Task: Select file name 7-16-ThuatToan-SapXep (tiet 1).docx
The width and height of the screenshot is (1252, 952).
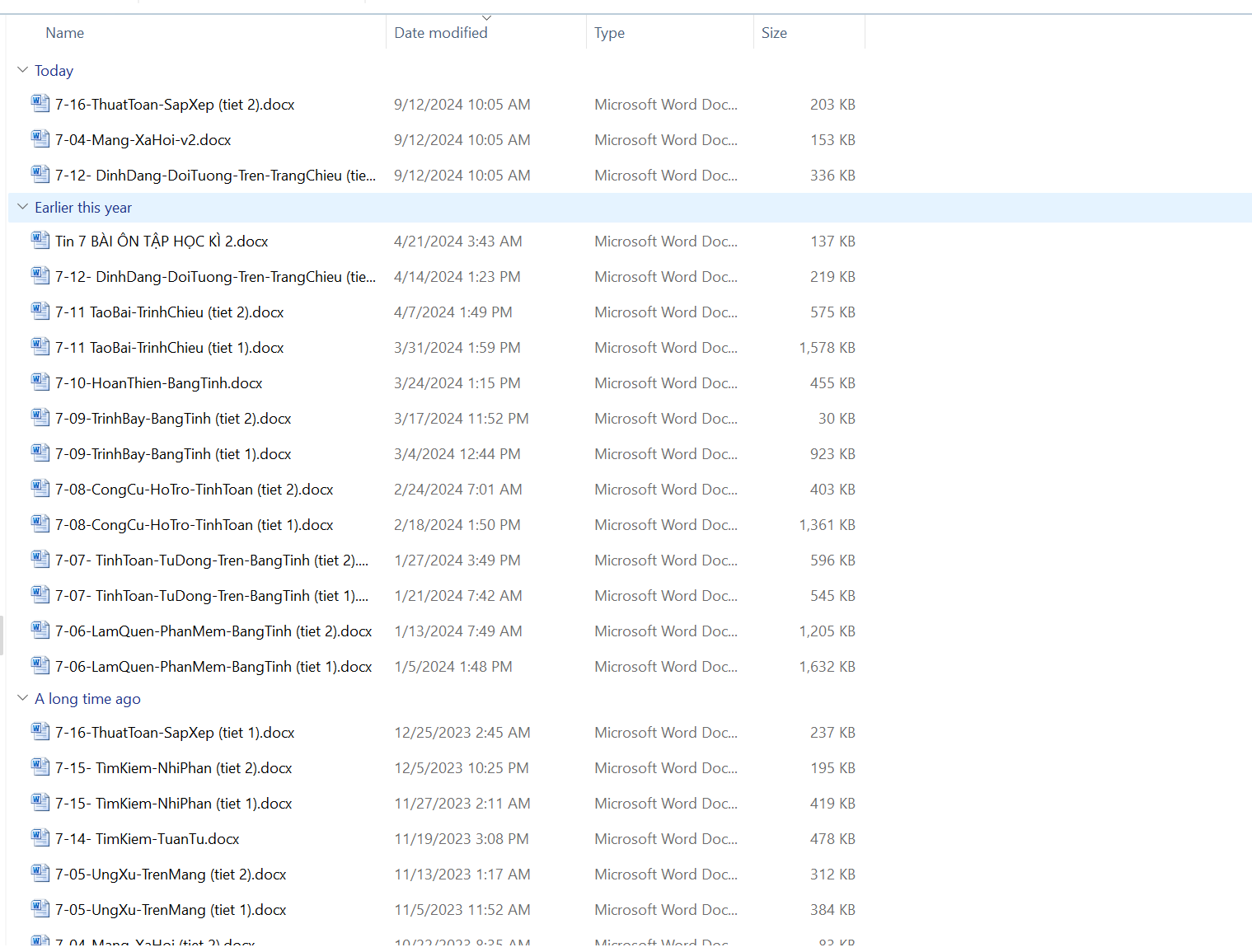Action: click(x=175, y=733)
